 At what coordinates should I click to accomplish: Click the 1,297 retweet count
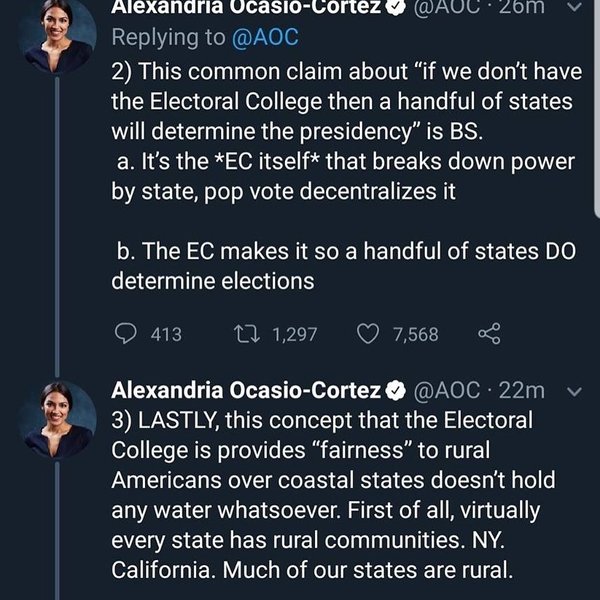[x=294, y=334]
